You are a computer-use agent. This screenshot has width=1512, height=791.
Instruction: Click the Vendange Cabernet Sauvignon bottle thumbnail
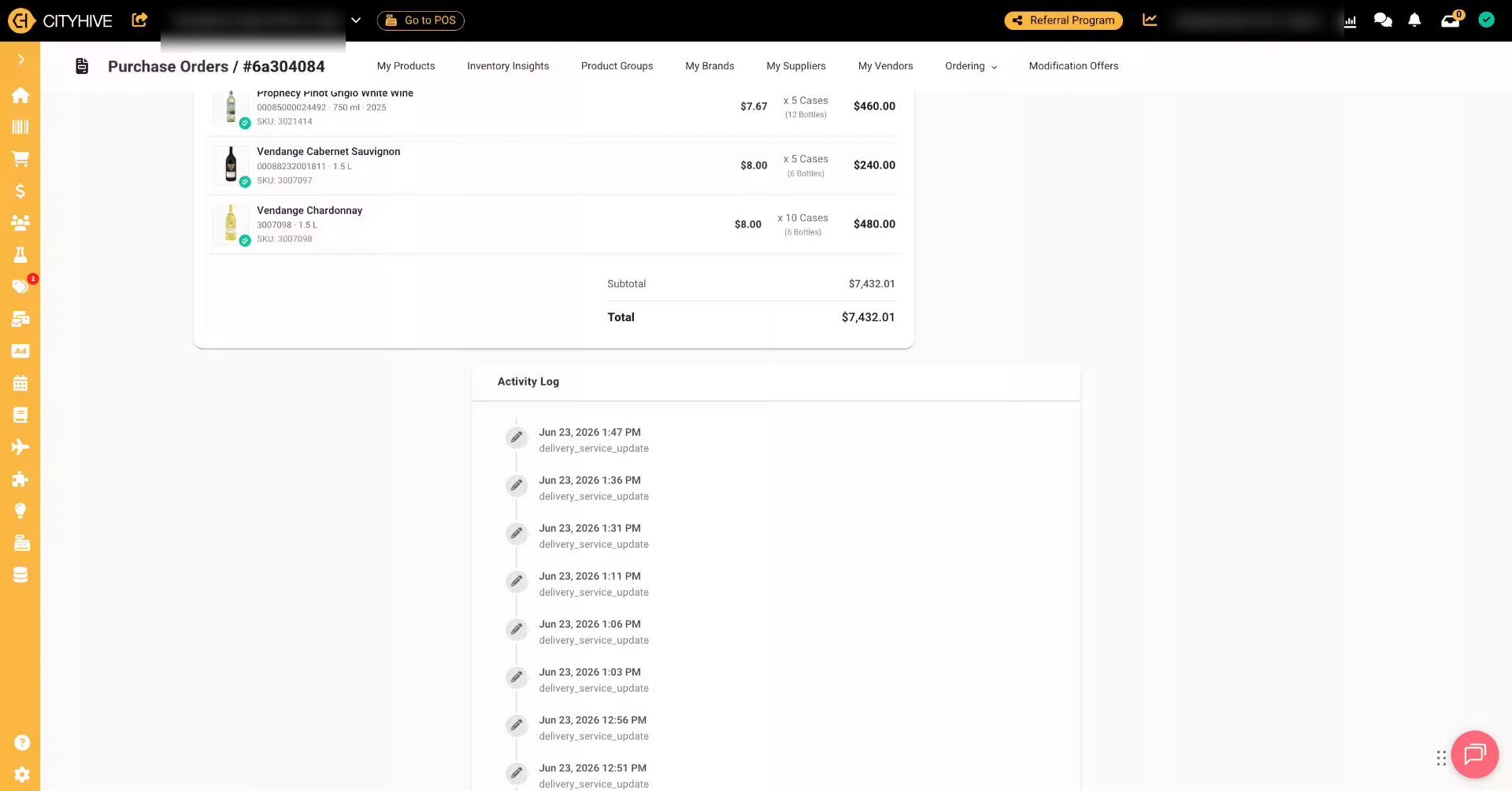coord(231,165)
